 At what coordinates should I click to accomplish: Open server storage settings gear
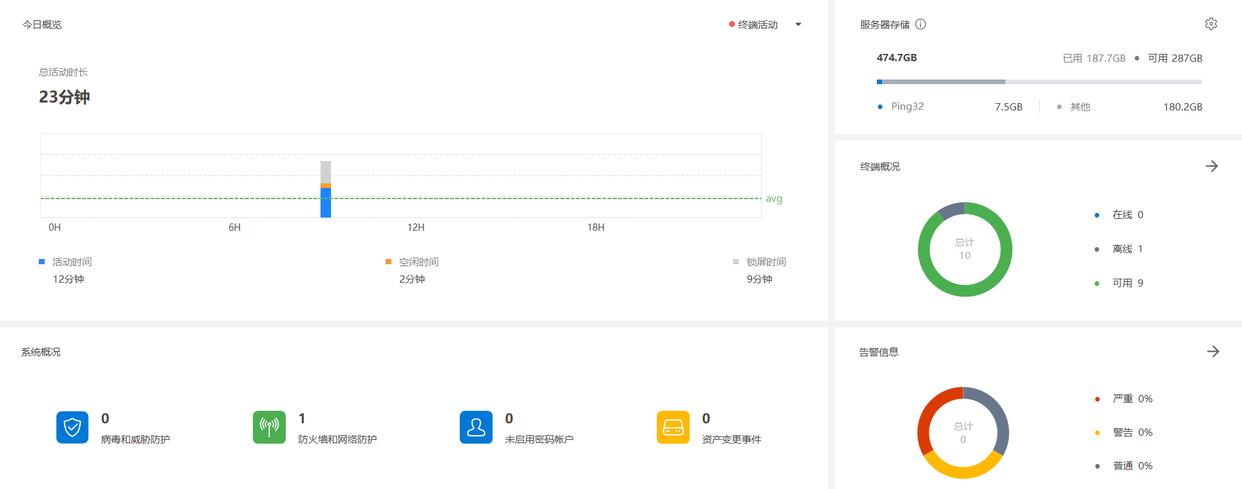pyautogui.click(x=1211, y=24)
